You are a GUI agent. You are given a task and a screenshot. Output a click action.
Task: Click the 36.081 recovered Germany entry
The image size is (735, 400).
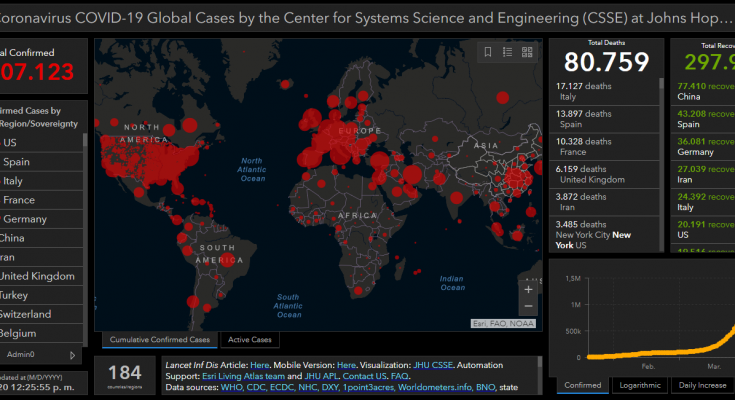click(x=703, y=147)
